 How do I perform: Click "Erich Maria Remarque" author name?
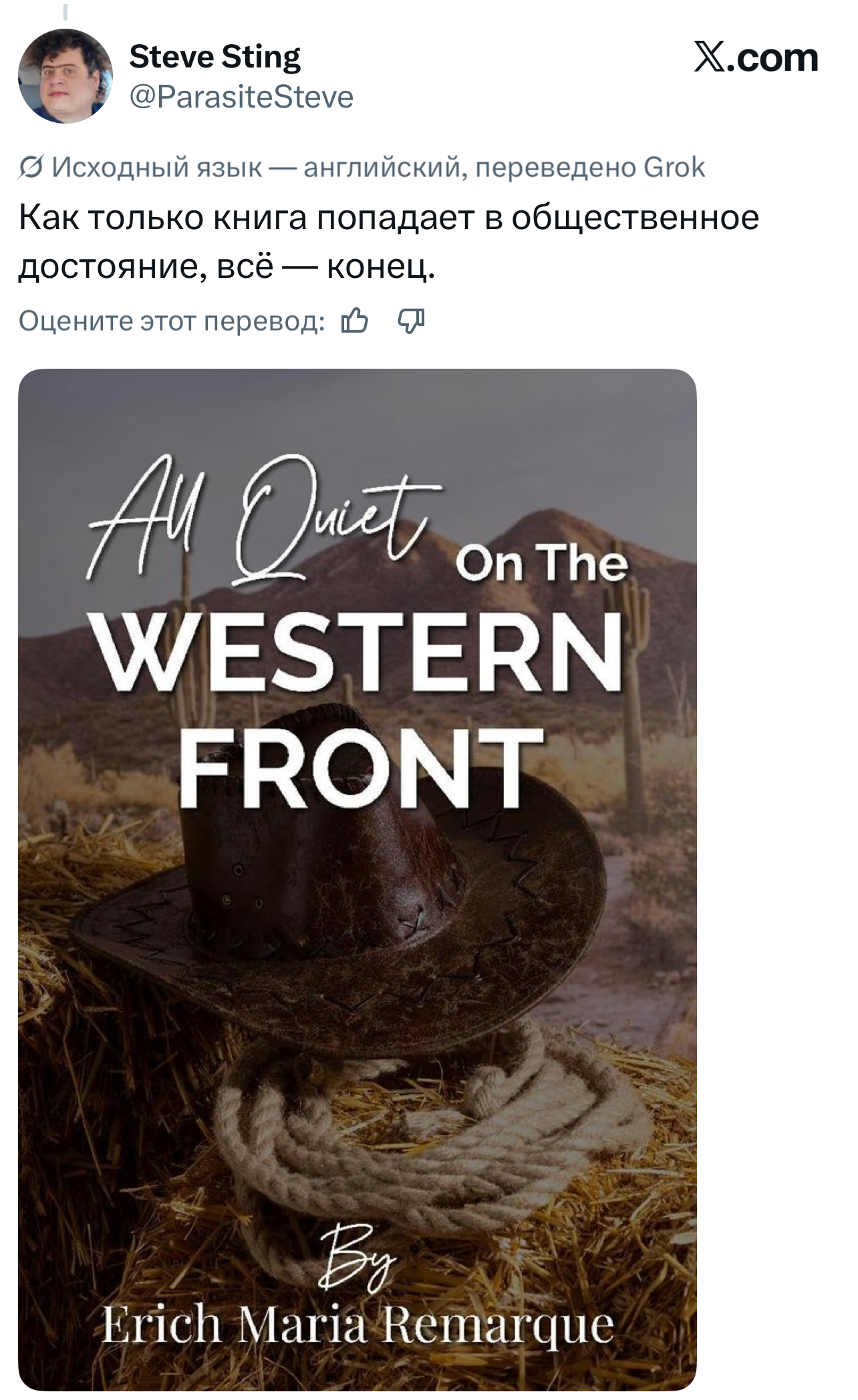pyautogui.click(x=358, y=1326)
